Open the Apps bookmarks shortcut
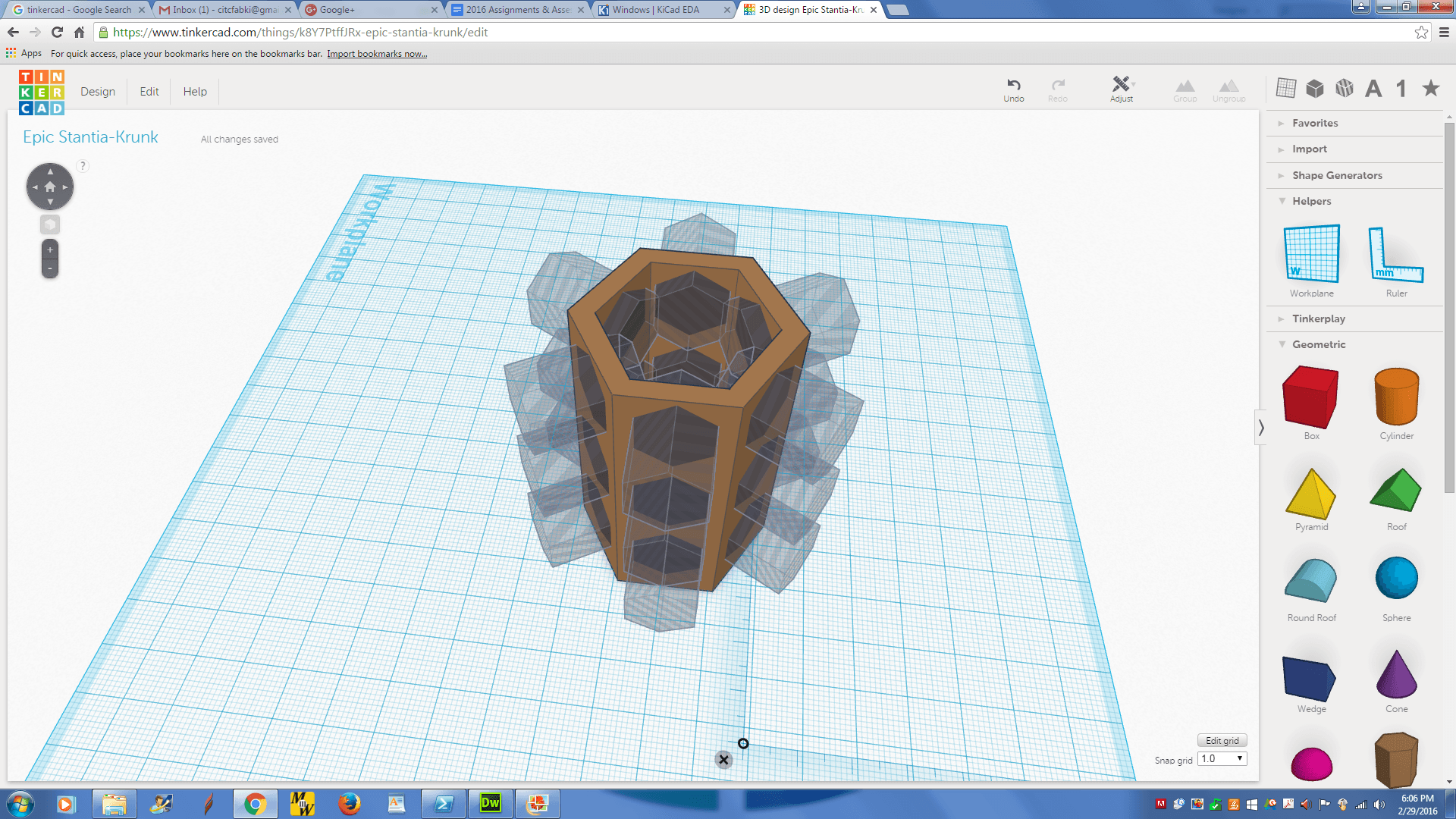 pyautogui.click(x=24, y=54)
